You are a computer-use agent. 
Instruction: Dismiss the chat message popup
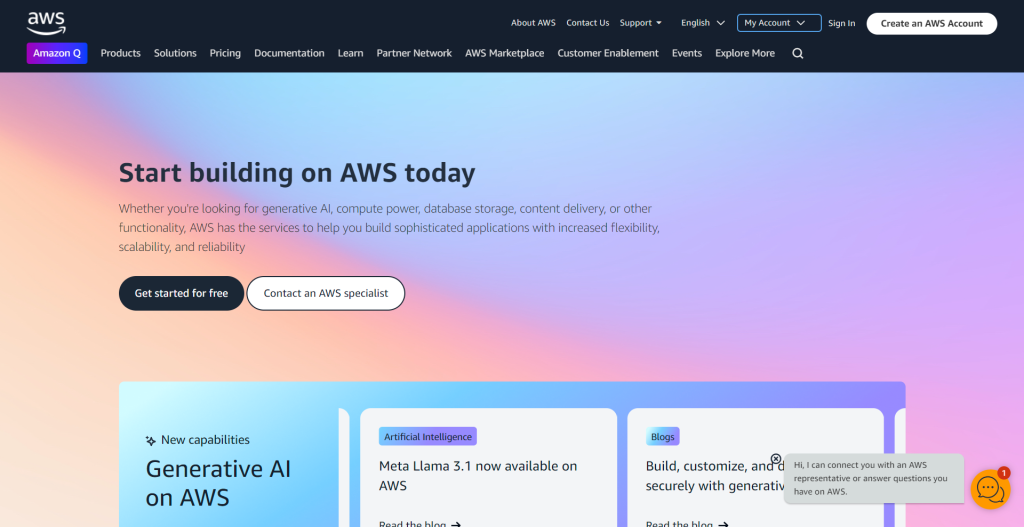click(776, 459)
